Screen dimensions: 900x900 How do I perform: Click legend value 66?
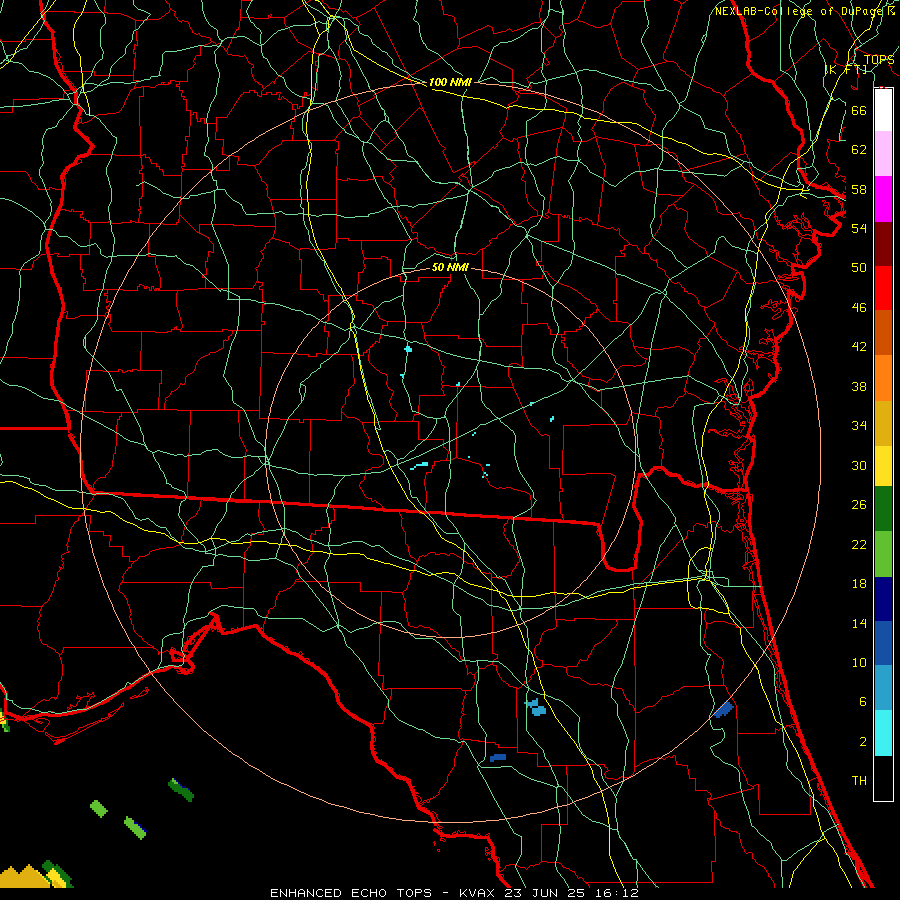point(859,110)
